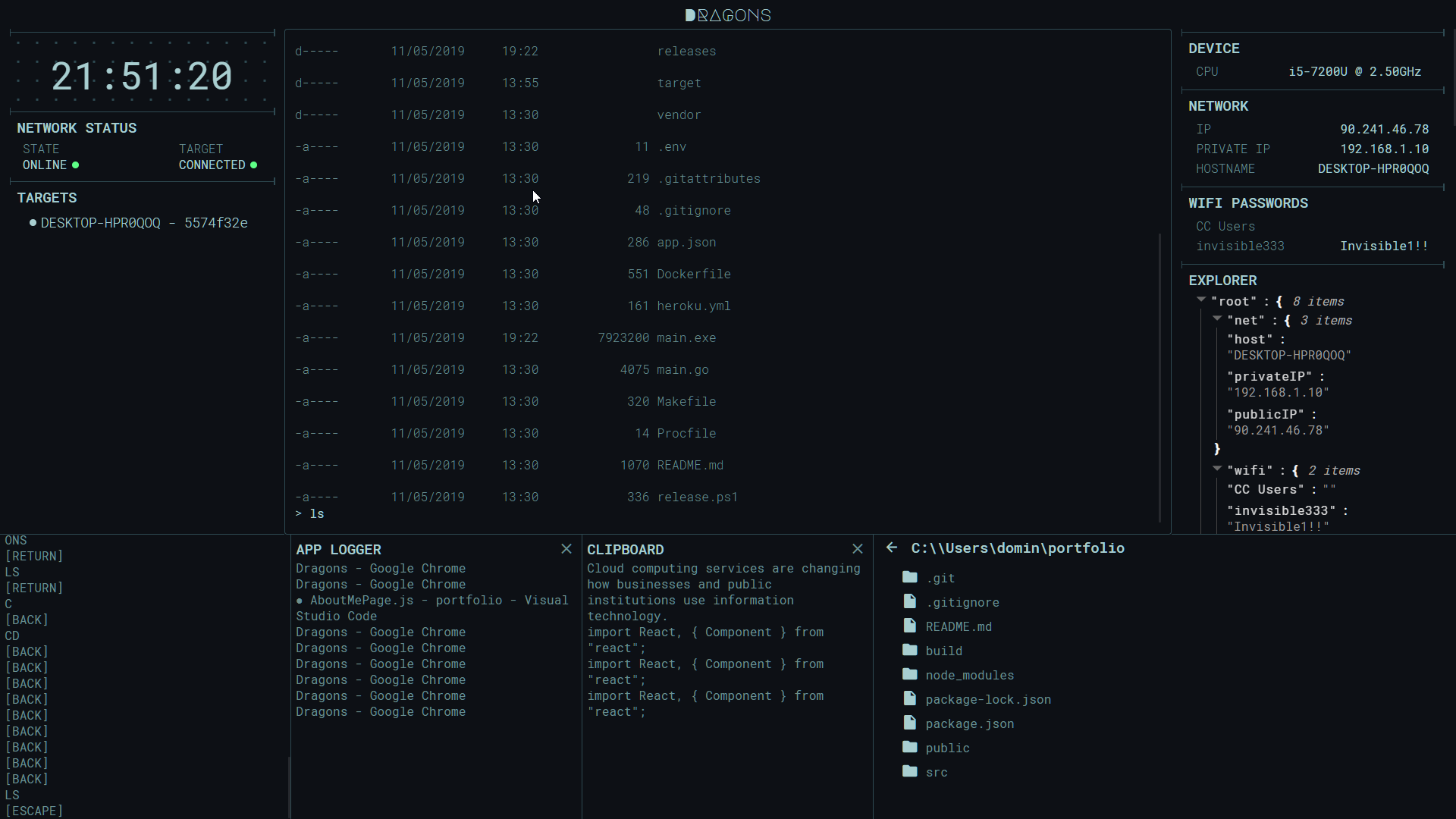Click the path C:\\Users\domin\portfolio
The height and width of the screenshot is (819, 1456).
[x=1018, y=548]
